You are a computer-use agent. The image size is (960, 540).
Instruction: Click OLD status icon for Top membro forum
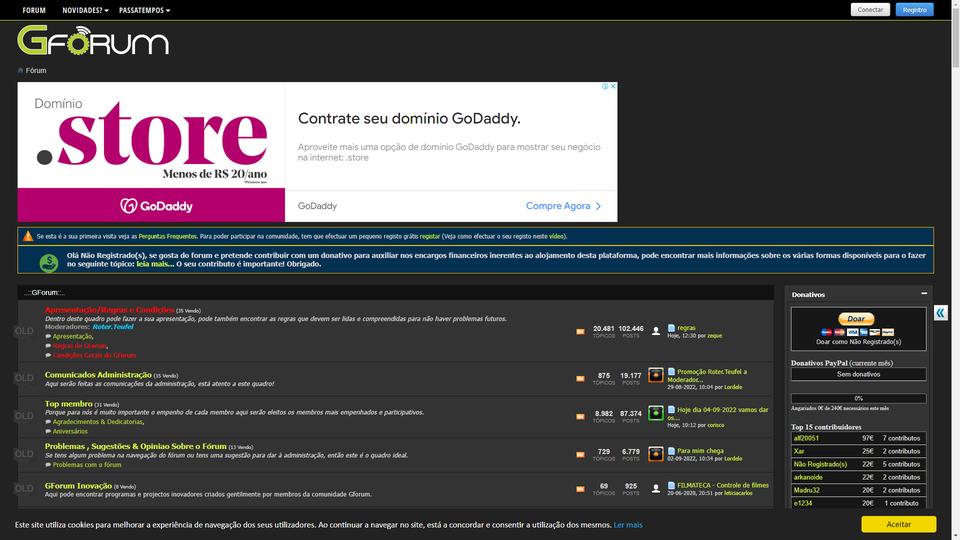[24, 416]
